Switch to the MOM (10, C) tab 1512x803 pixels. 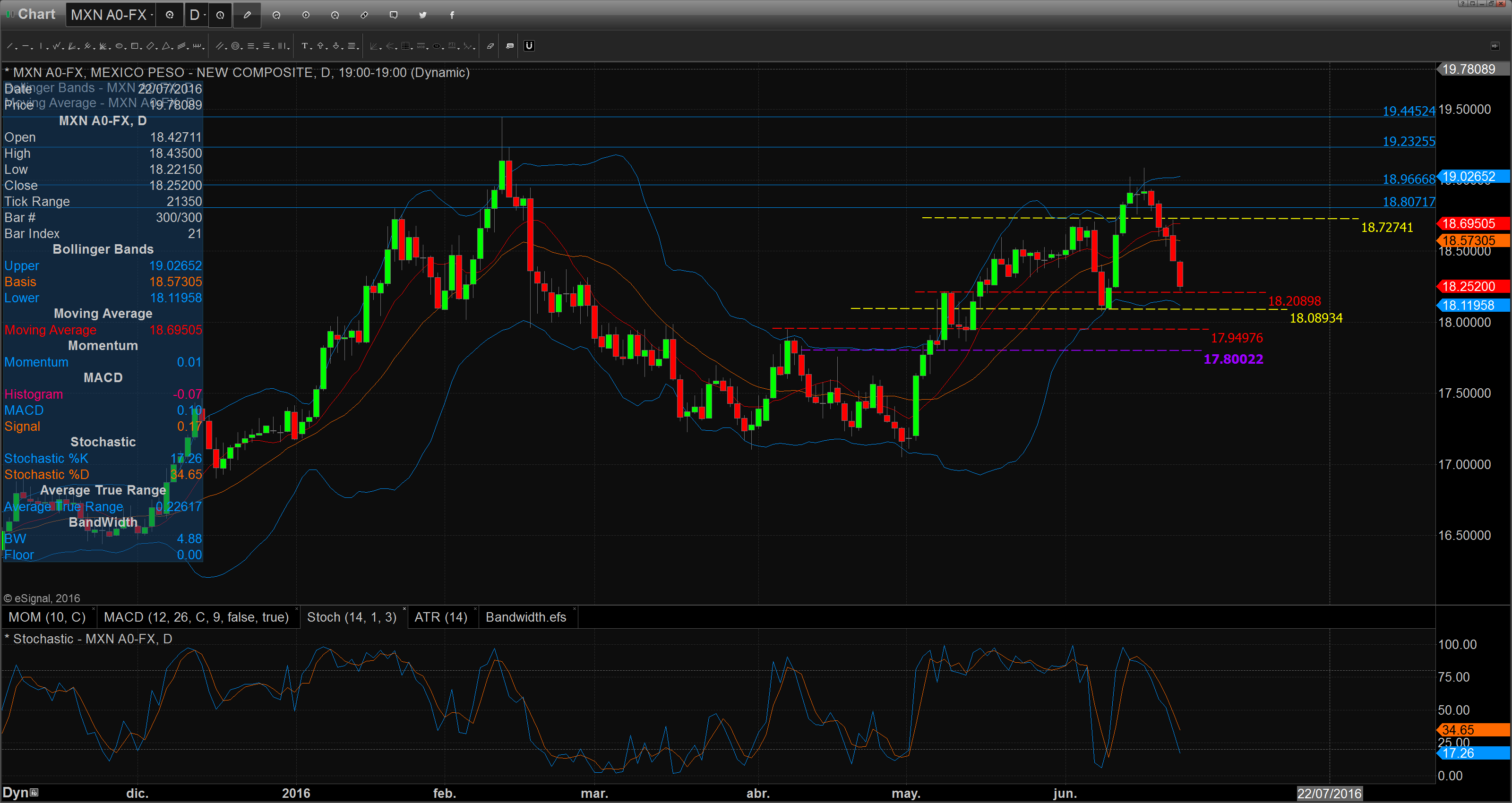point(48,617)
